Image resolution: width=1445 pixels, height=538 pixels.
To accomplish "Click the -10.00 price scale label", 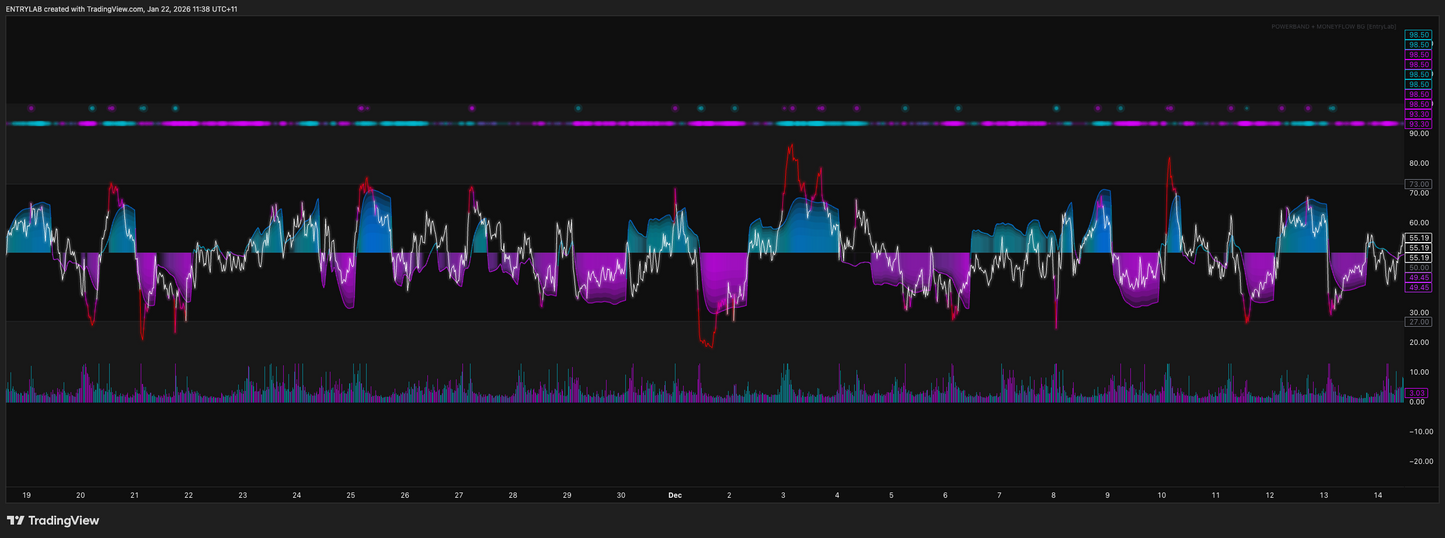I will [x=1419, y=432].
